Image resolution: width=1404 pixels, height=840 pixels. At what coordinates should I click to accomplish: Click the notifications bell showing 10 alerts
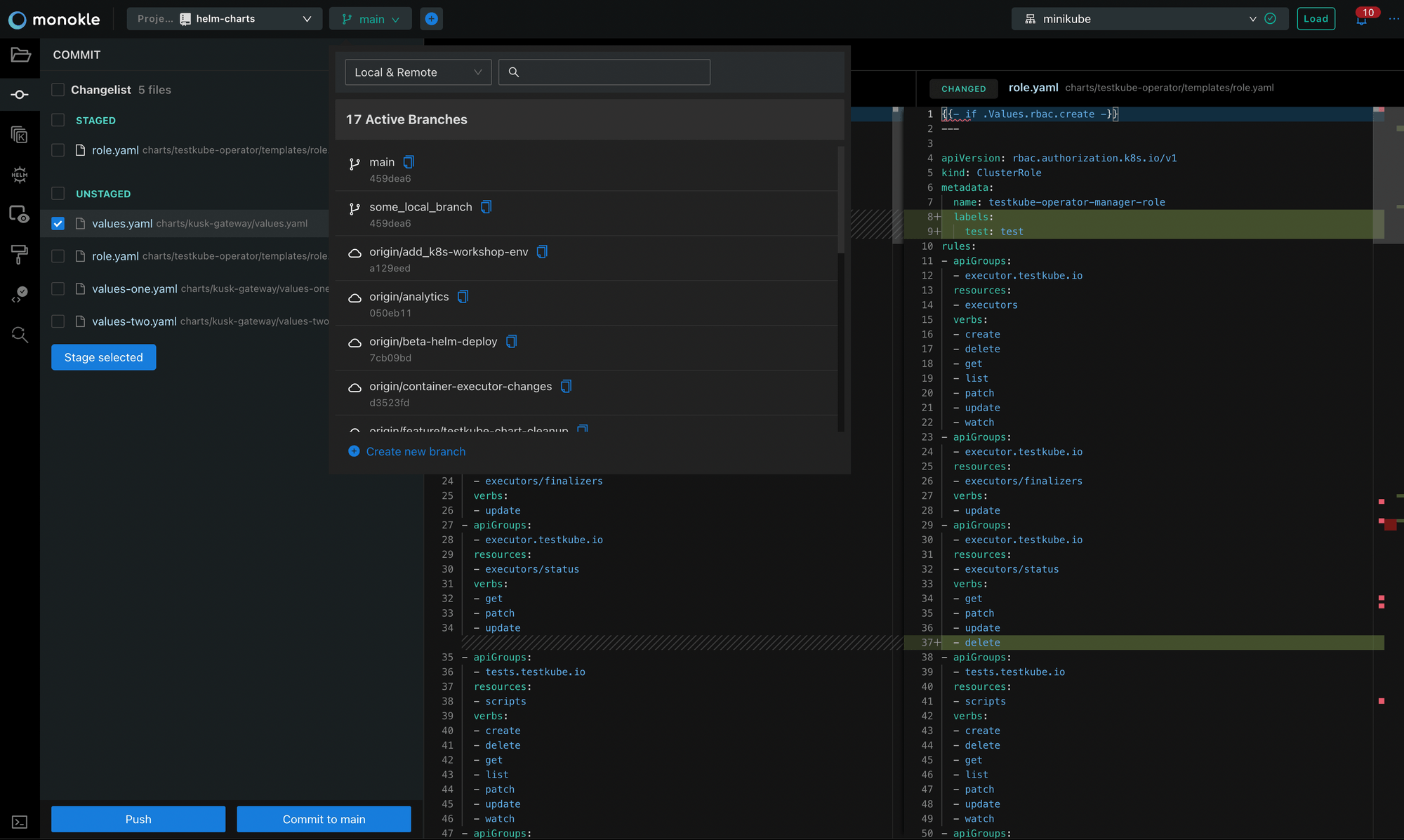coord(1360,19)
